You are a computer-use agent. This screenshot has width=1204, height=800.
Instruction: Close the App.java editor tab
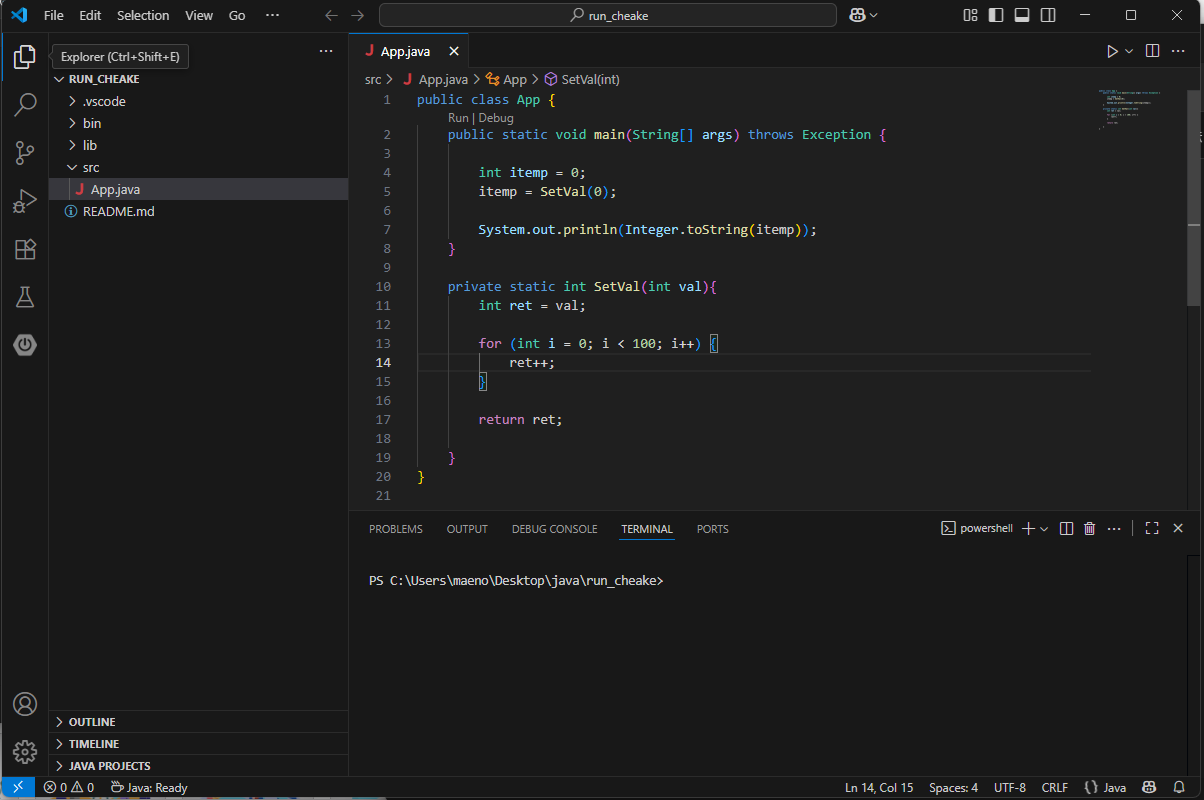[x=454, y=51]
